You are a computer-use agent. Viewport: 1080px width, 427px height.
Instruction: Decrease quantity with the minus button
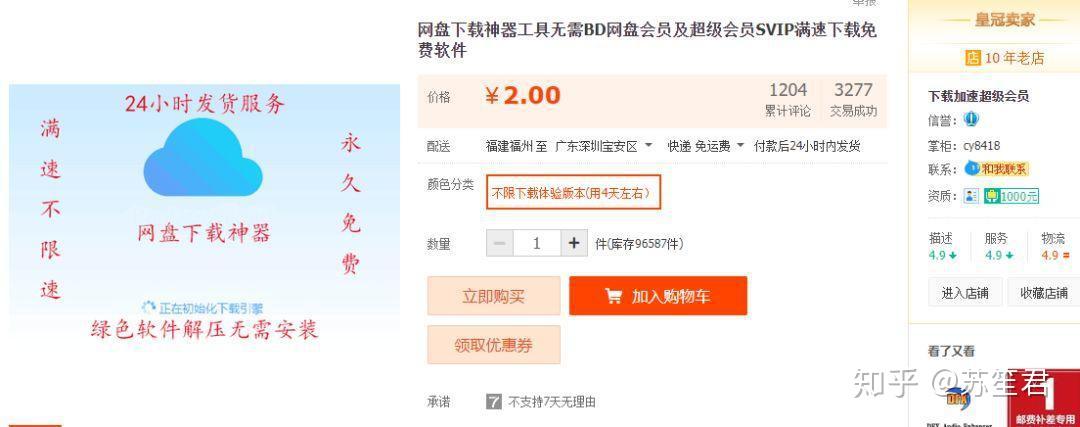(499, 243)
